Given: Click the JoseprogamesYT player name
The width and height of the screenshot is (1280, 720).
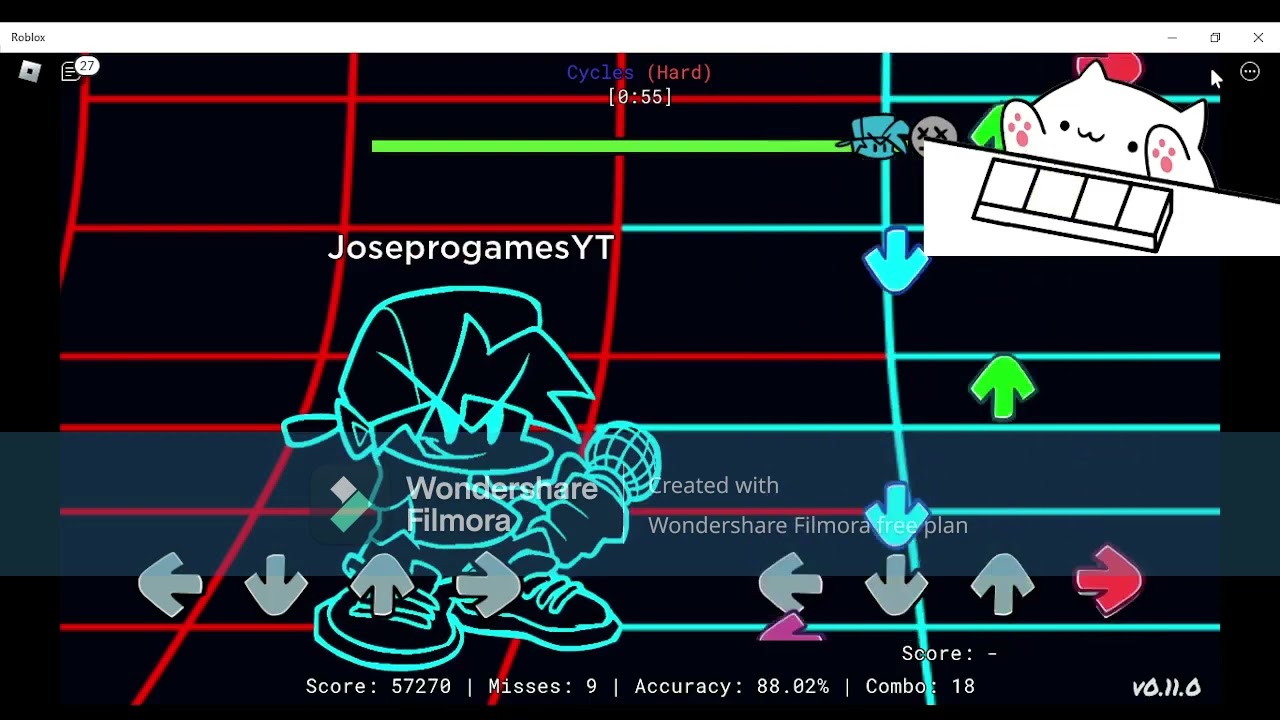Looking at the screenshot, I should click(x=471, y=248).
